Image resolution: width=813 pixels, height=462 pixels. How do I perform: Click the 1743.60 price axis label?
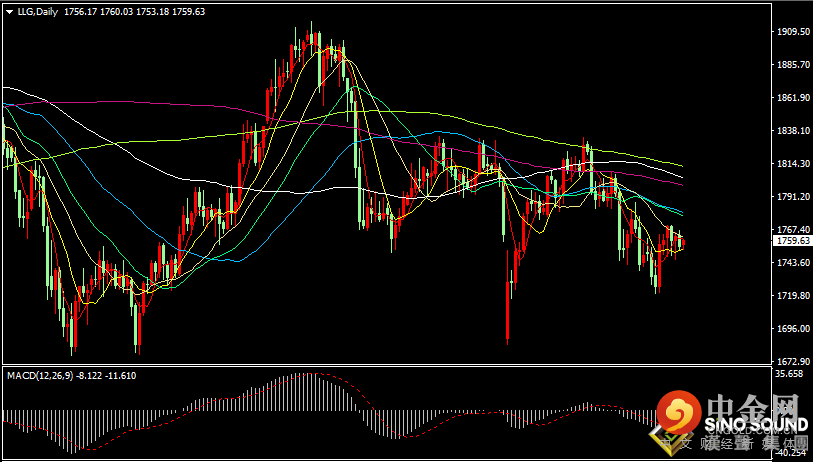tap(794, 262)
